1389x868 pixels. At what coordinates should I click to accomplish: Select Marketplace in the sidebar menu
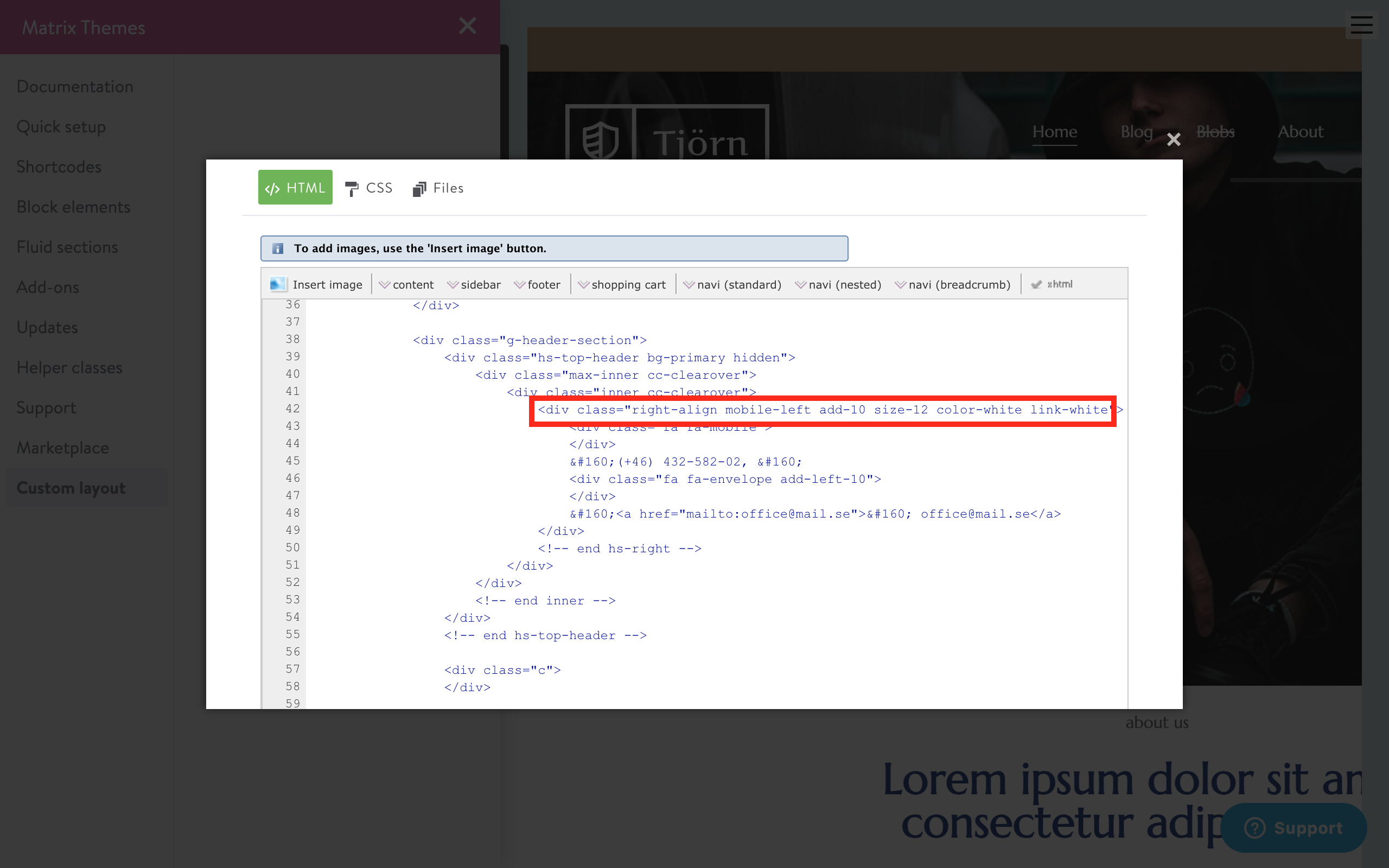point(62,447)
